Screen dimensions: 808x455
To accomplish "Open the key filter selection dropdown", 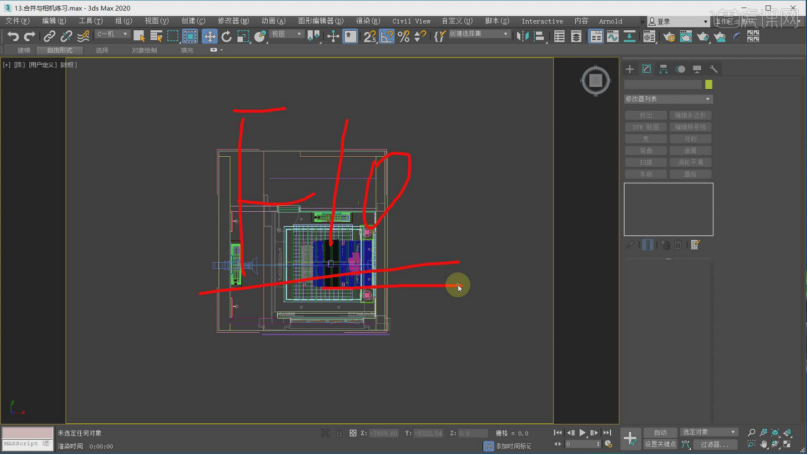I will (x=709, y=432).
